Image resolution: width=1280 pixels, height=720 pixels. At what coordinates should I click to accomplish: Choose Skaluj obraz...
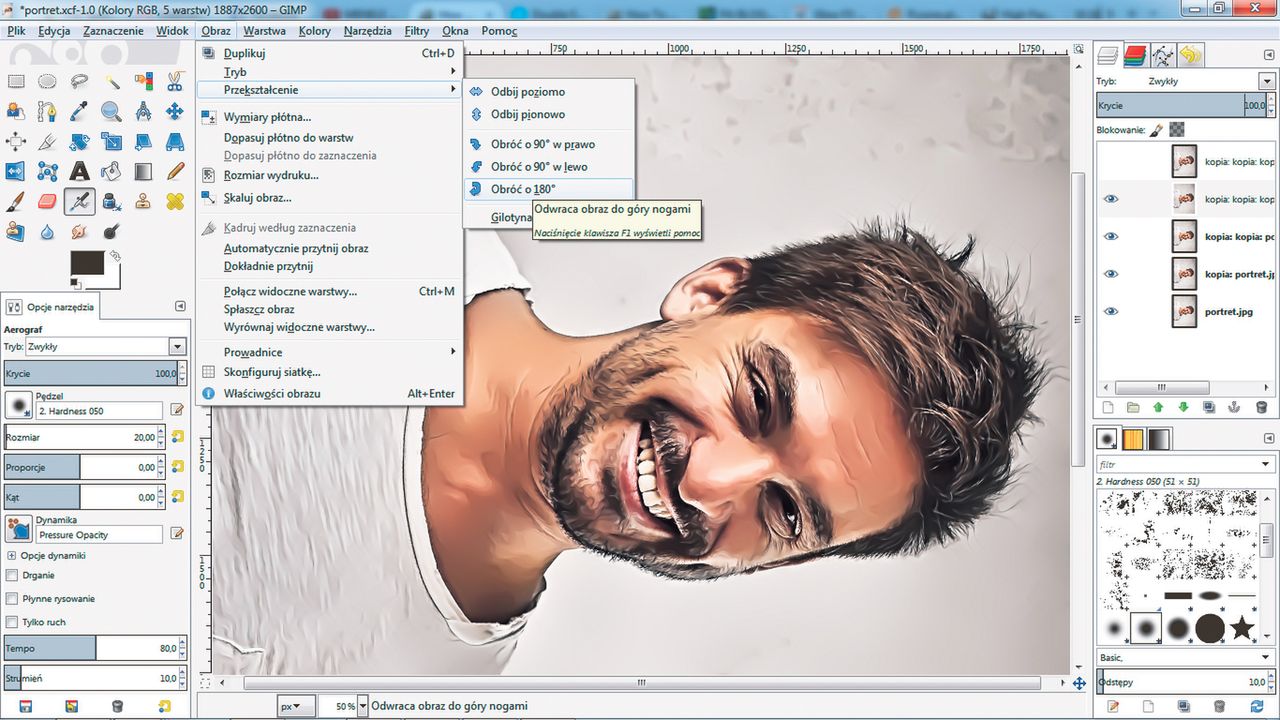pyautogui.click(x=329, y=198)
